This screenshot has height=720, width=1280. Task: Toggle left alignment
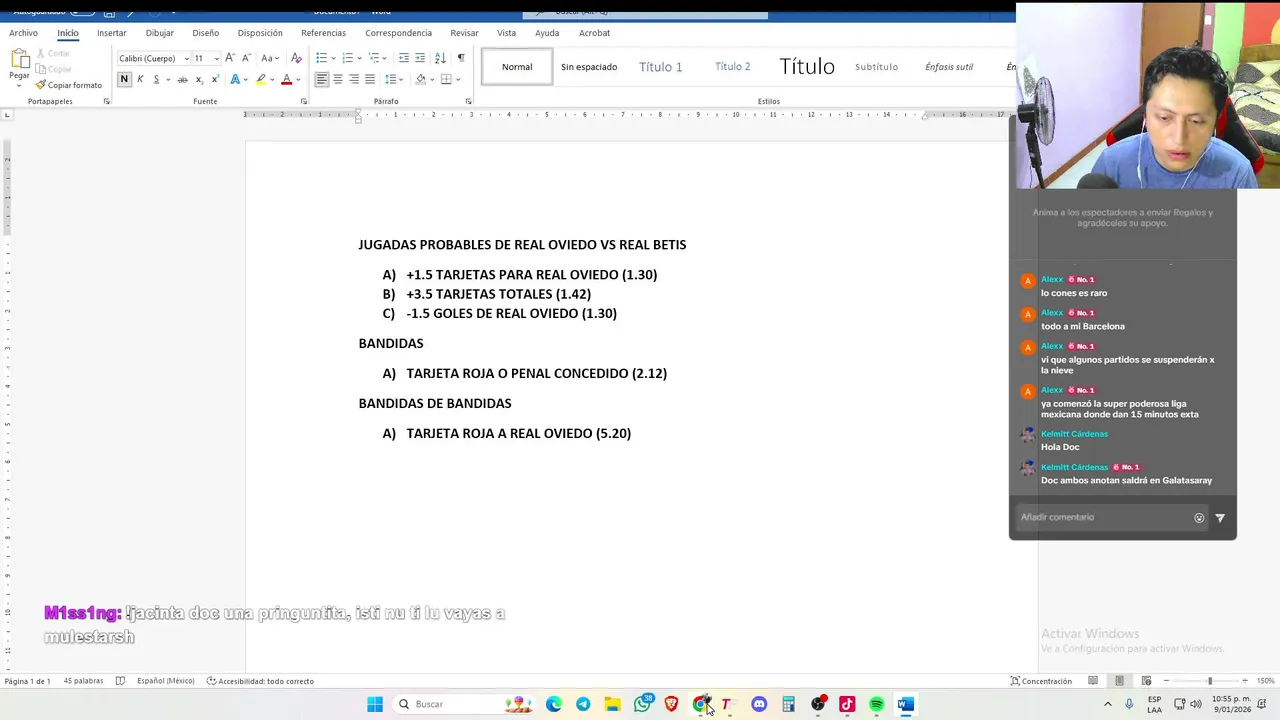[x=322, y=79]
